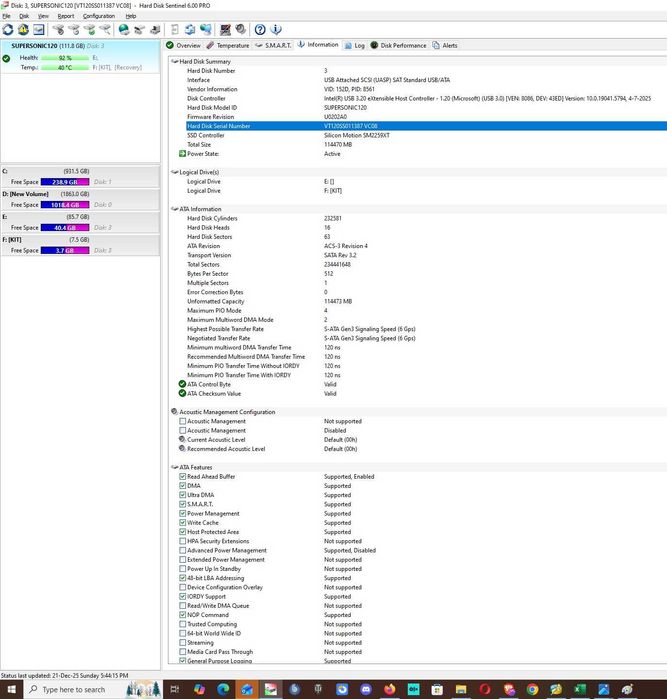This screenshot has height=699, width=667.
Task: Collapse the ATA Features section
Action: tap(174, 467)
